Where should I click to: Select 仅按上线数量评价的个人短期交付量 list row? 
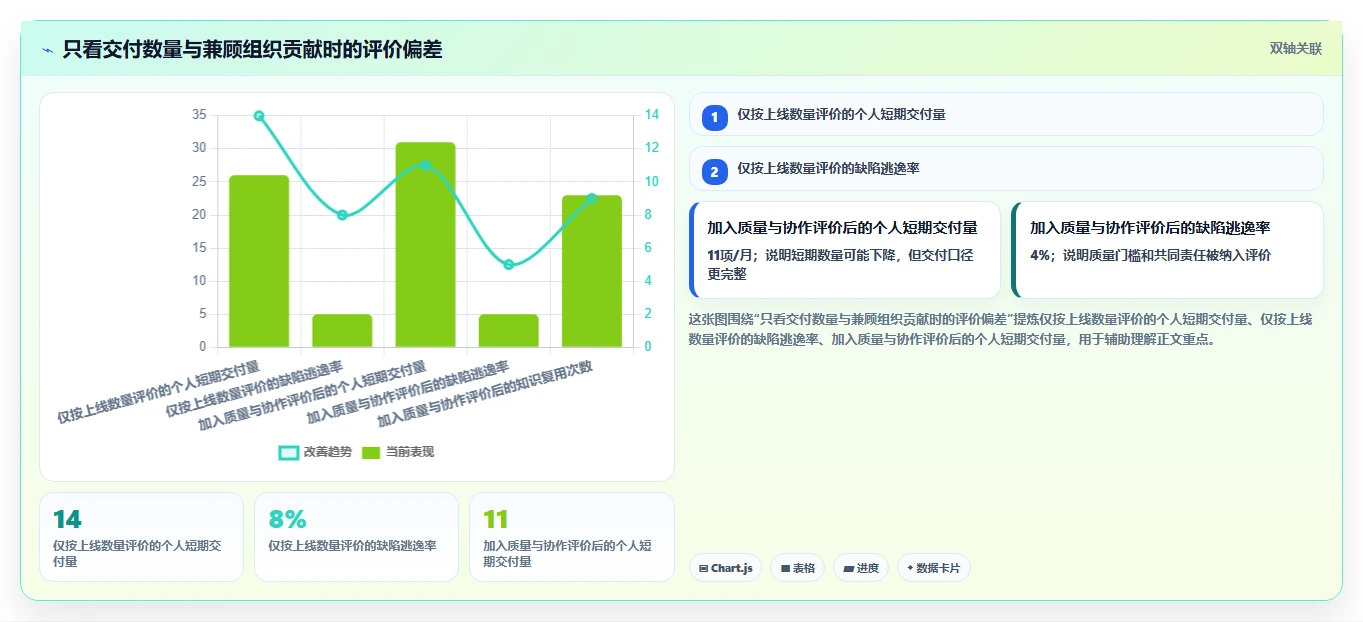point(1006,114)
